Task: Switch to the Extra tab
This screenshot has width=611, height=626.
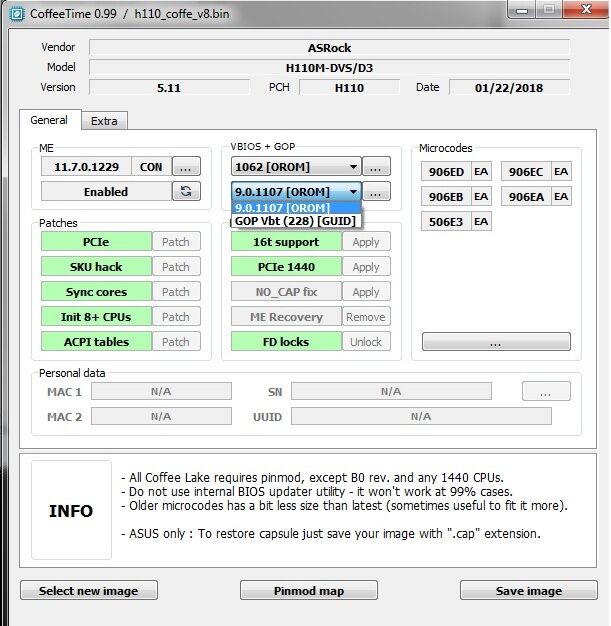Action: tap(104, 121)
